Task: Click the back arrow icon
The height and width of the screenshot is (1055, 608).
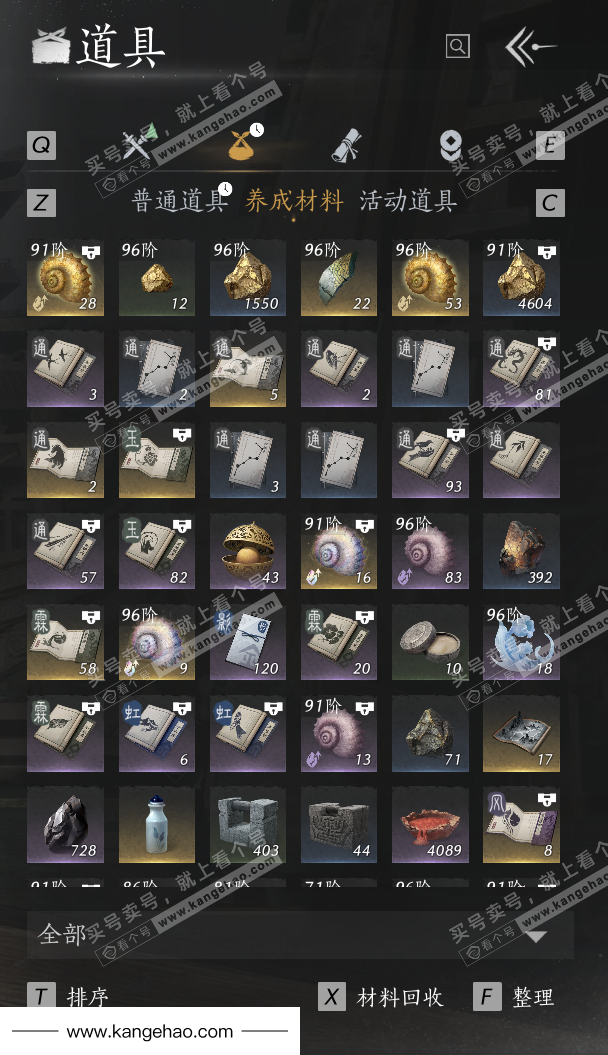Action: [531, 46]
